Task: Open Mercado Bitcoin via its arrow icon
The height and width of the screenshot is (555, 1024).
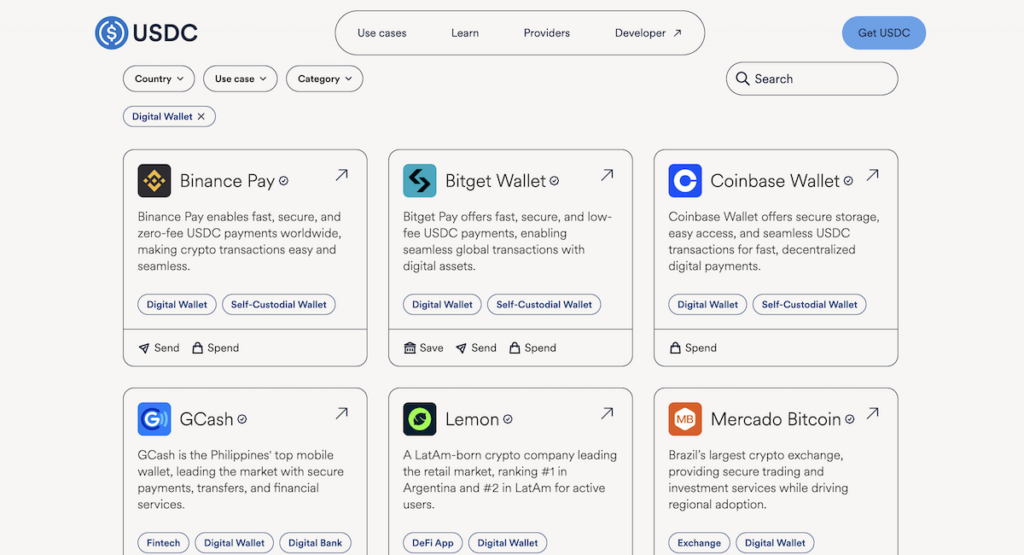Action: [872, 413]
